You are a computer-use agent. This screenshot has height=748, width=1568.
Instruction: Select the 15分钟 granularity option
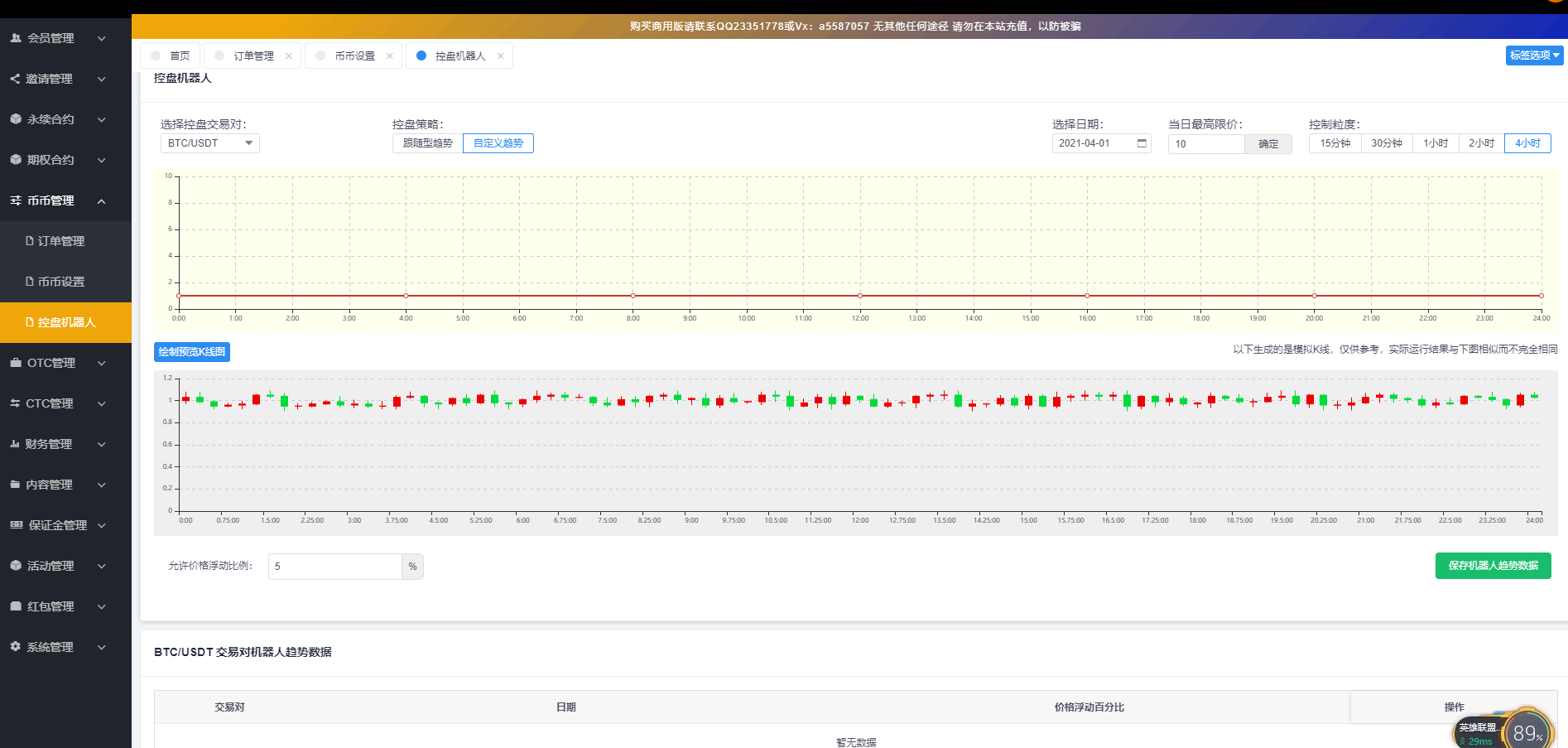pos(1335,143)
